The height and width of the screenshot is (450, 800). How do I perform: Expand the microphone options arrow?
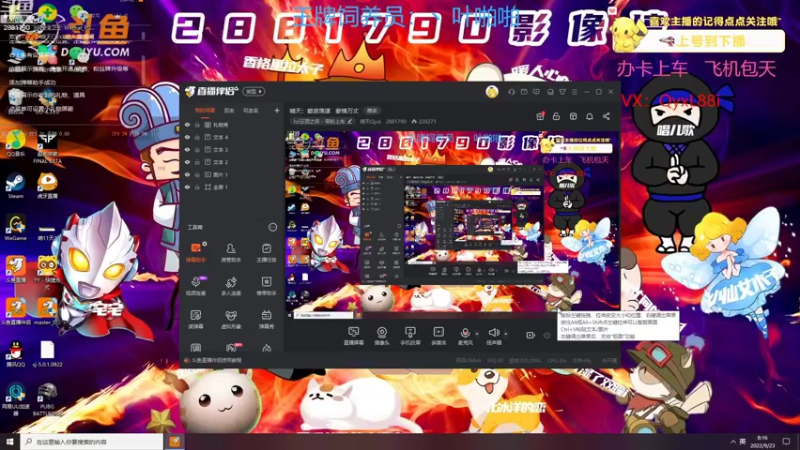tap(477, 334)
